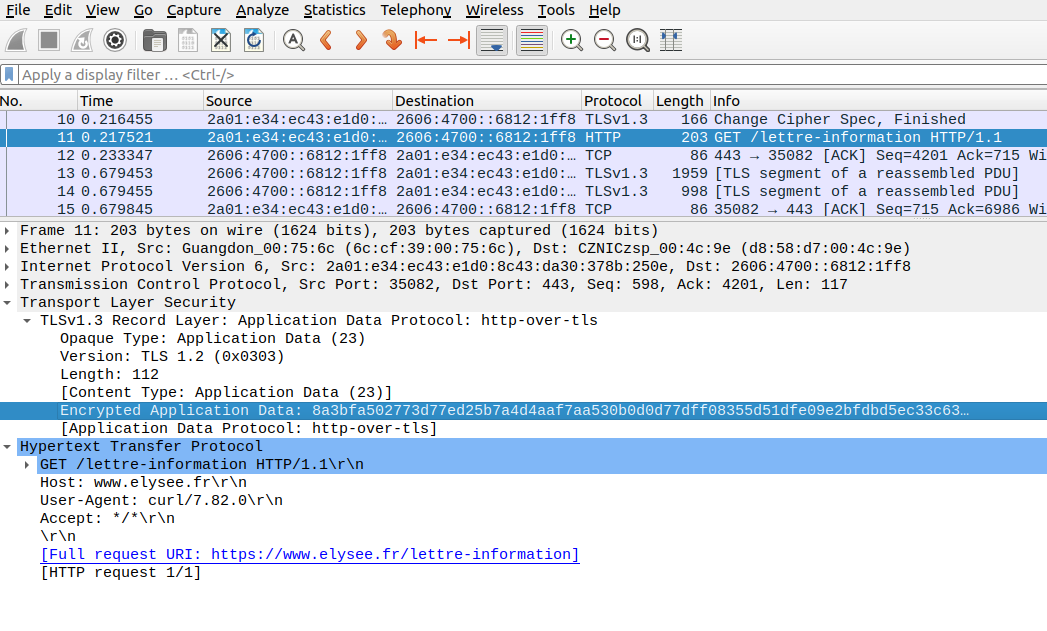
Task: Open the File menu
Action: pyautogui.click(x=18, y=10)
